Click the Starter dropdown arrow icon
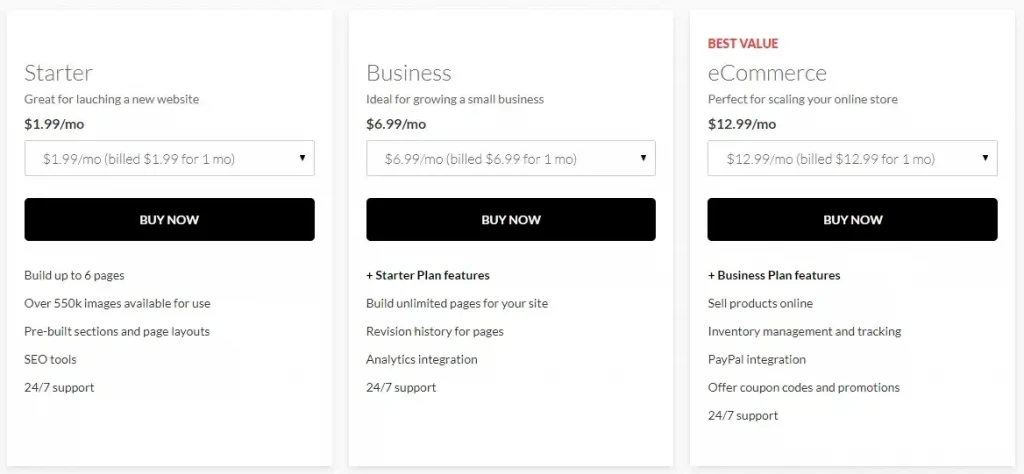The image size is (1024, 474). point(302,158)
